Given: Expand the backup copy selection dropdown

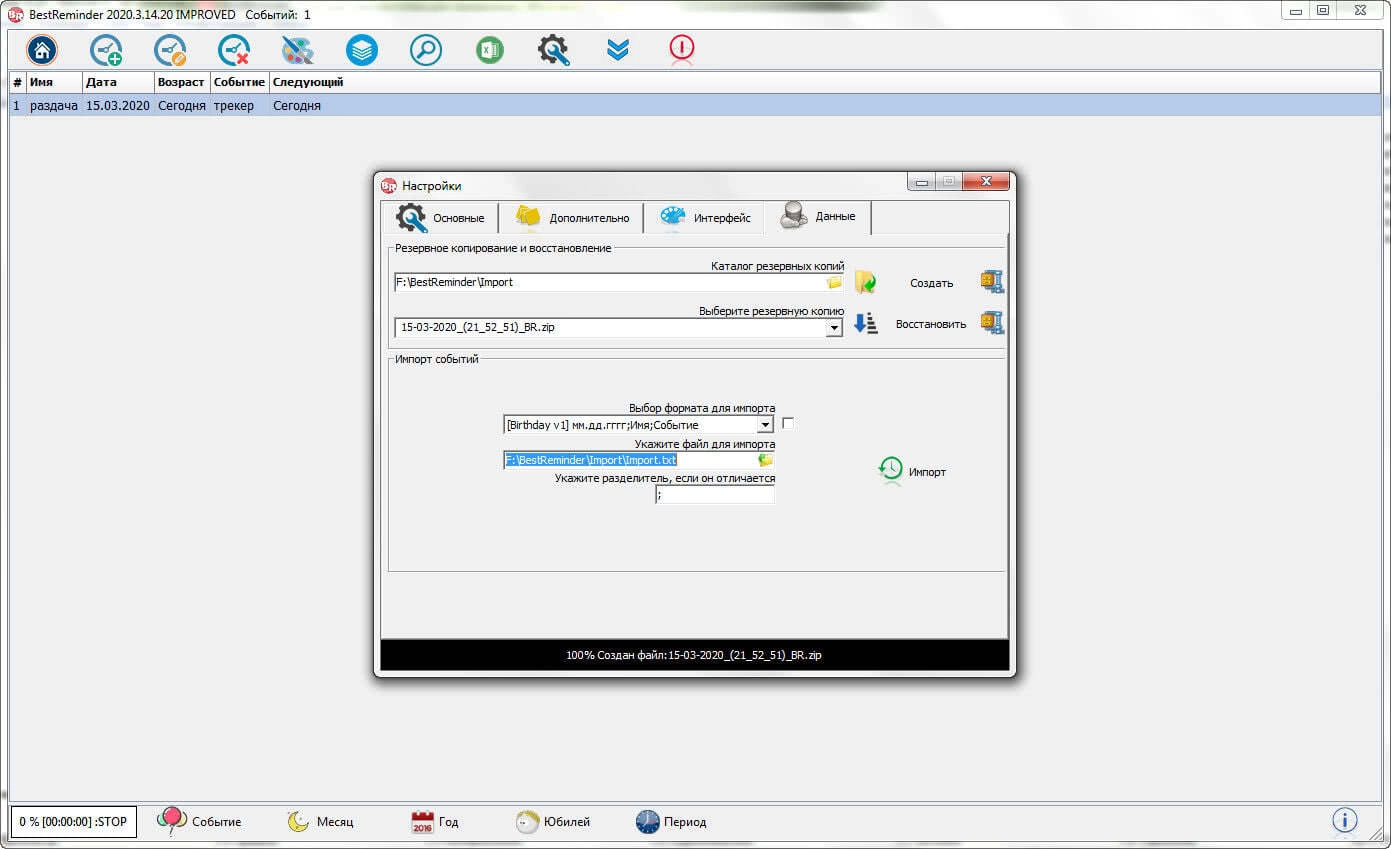Looking at the screenshot, I should [x=834, y=328].
